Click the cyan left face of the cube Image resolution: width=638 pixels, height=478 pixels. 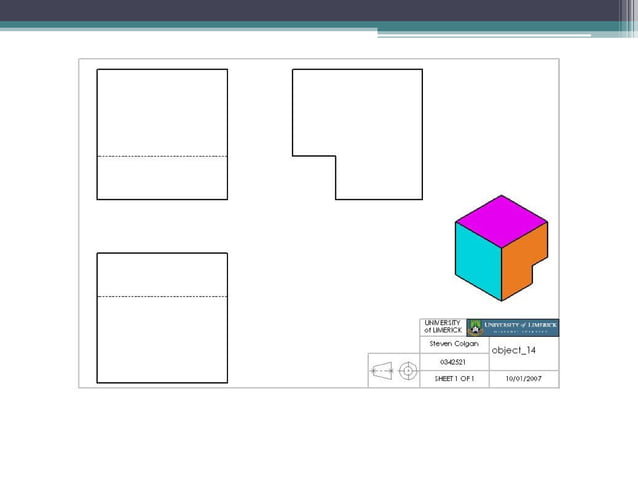[478, 261]
